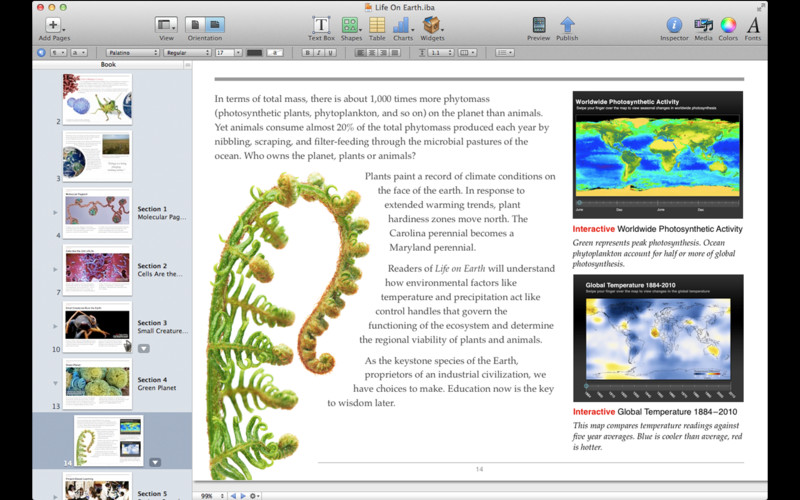The height and width of the screenshot is (500, 800).
Task: Open the Add Pages menu
Action: (53, 24)
